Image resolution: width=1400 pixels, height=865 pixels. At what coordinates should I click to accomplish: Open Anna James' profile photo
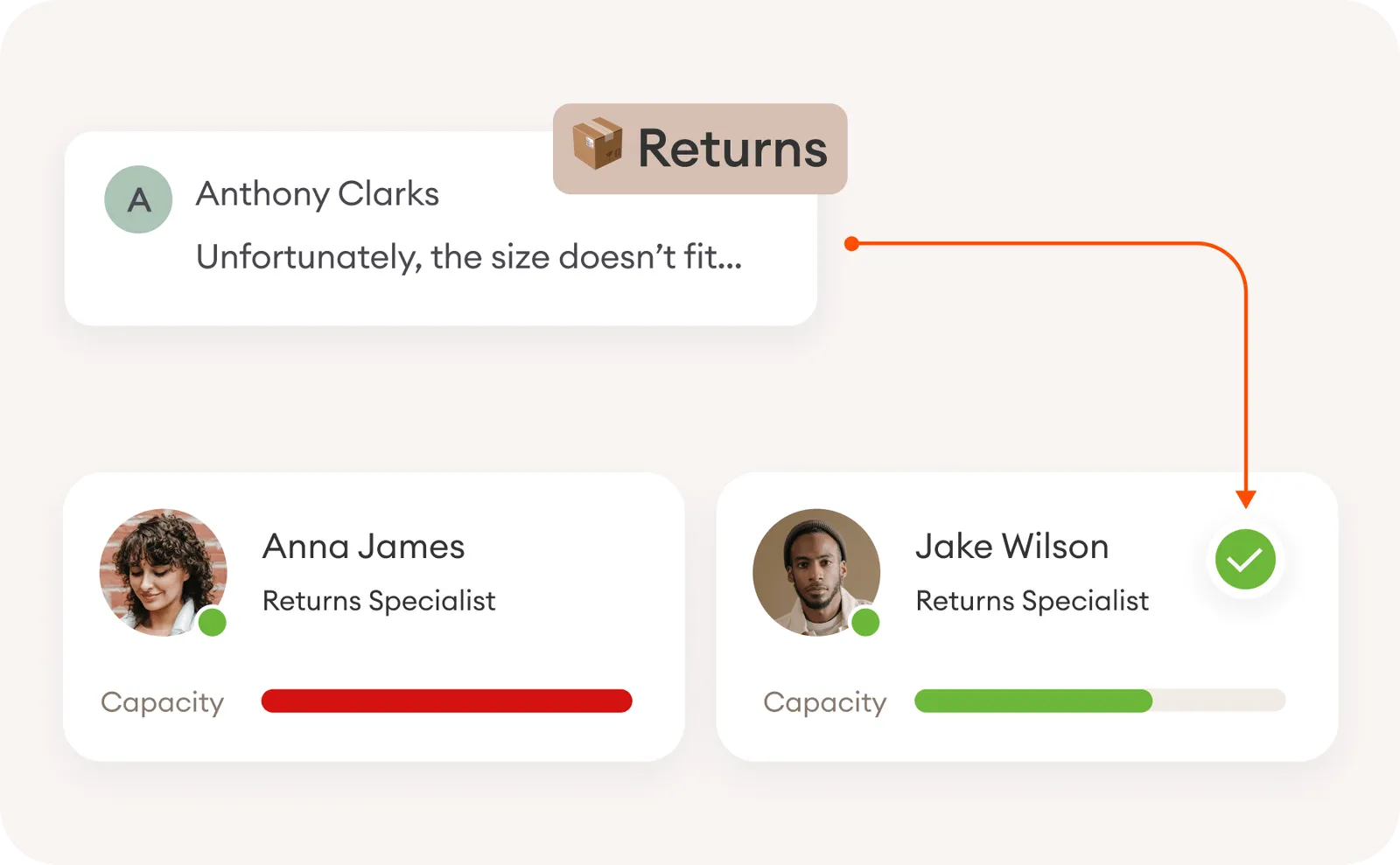tap(162, 570)
